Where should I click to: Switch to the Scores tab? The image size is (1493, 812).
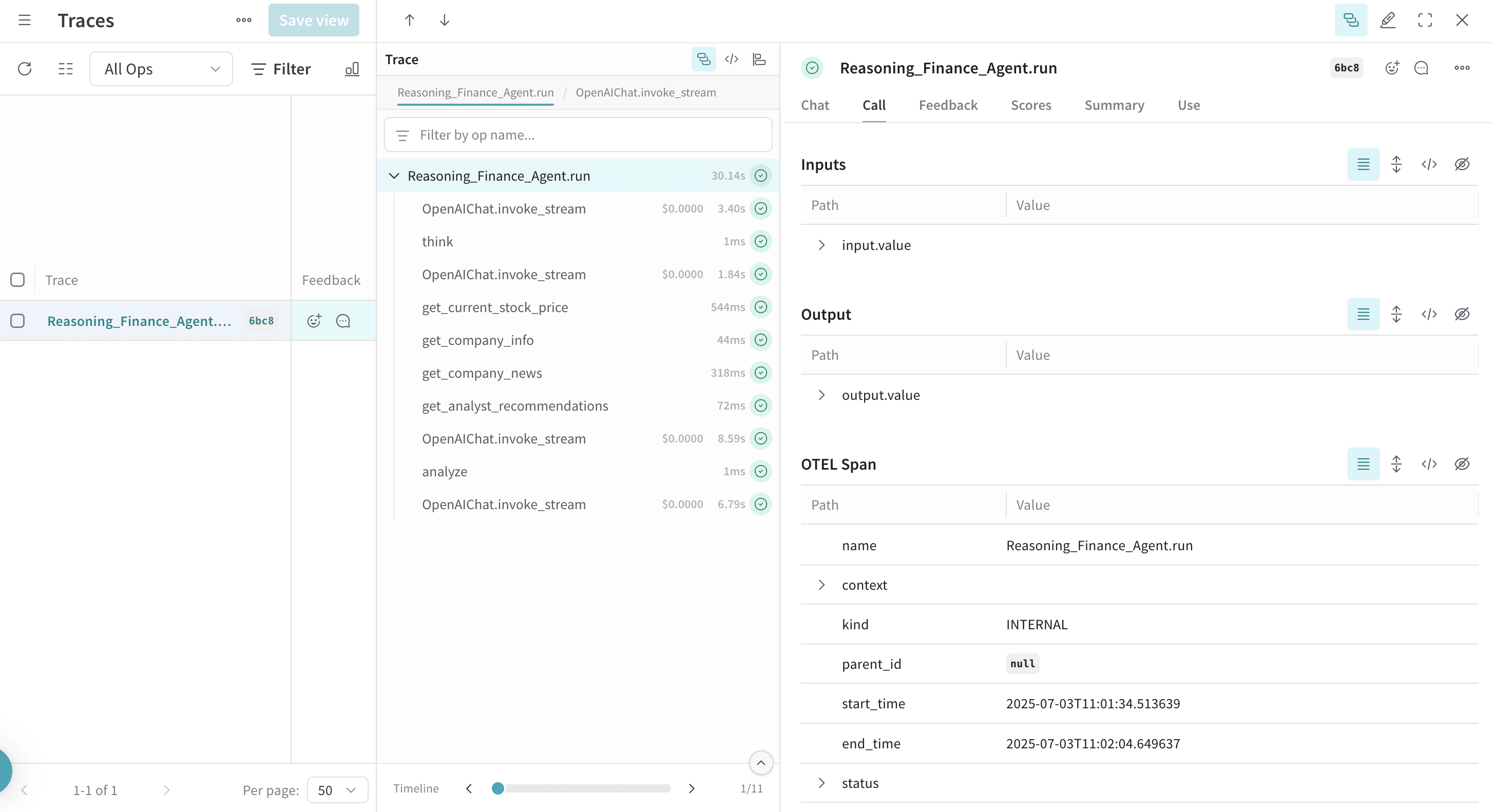(1031, 105)
